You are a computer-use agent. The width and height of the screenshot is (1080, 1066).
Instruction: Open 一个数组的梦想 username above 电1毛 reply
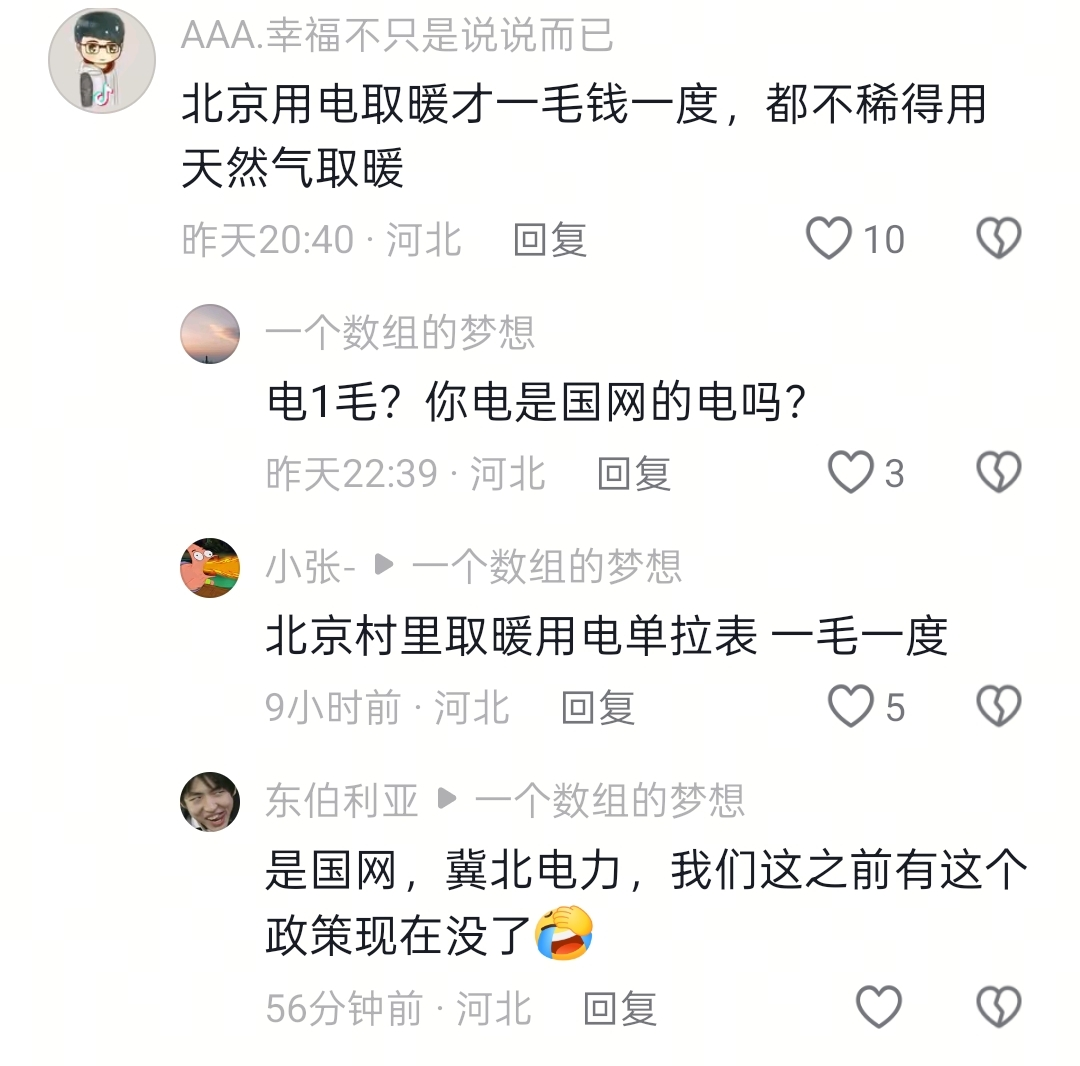pos(400,333)
